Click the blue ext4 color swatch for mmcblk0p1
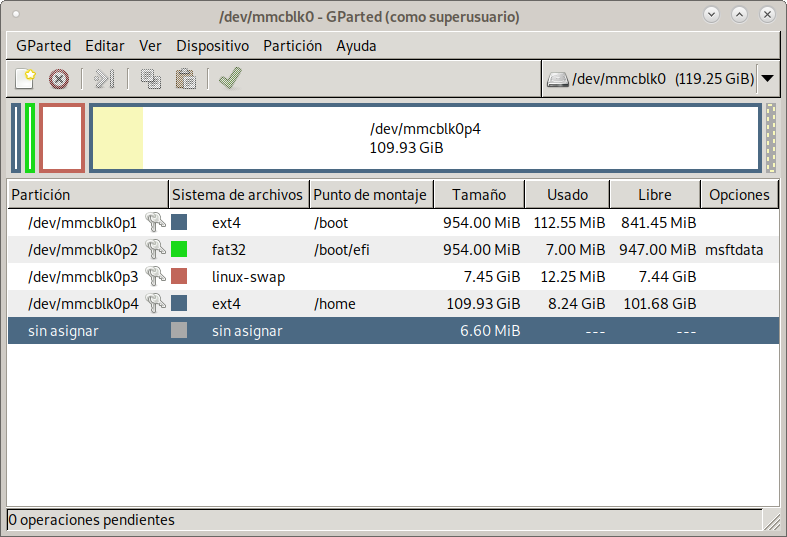 pos(179,222)
